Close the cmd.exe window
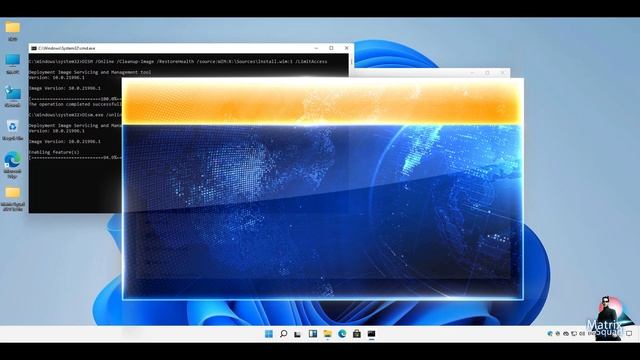 click(x=347, y=48)
